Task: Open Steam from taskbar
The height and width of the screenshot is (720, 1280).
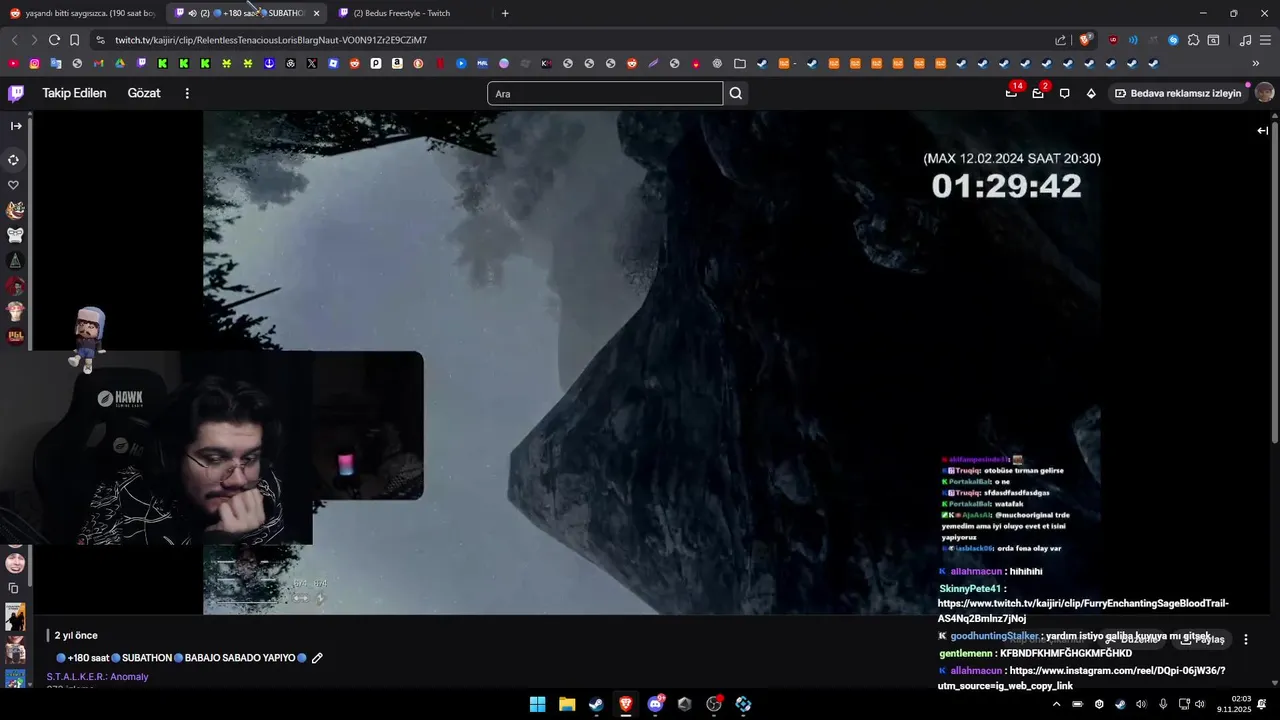Action: point(596,704)
